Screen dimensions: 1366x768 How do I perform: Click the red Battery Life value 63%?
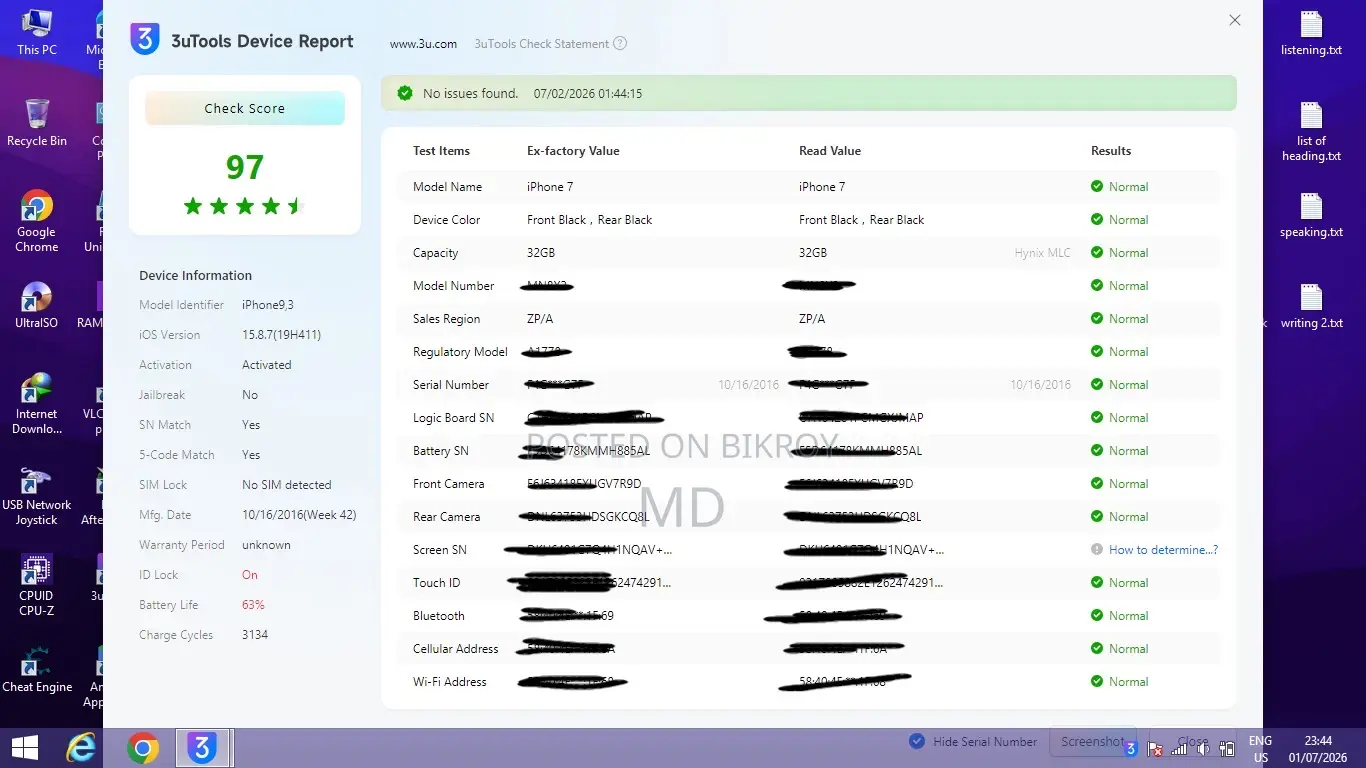pos(253,605)
